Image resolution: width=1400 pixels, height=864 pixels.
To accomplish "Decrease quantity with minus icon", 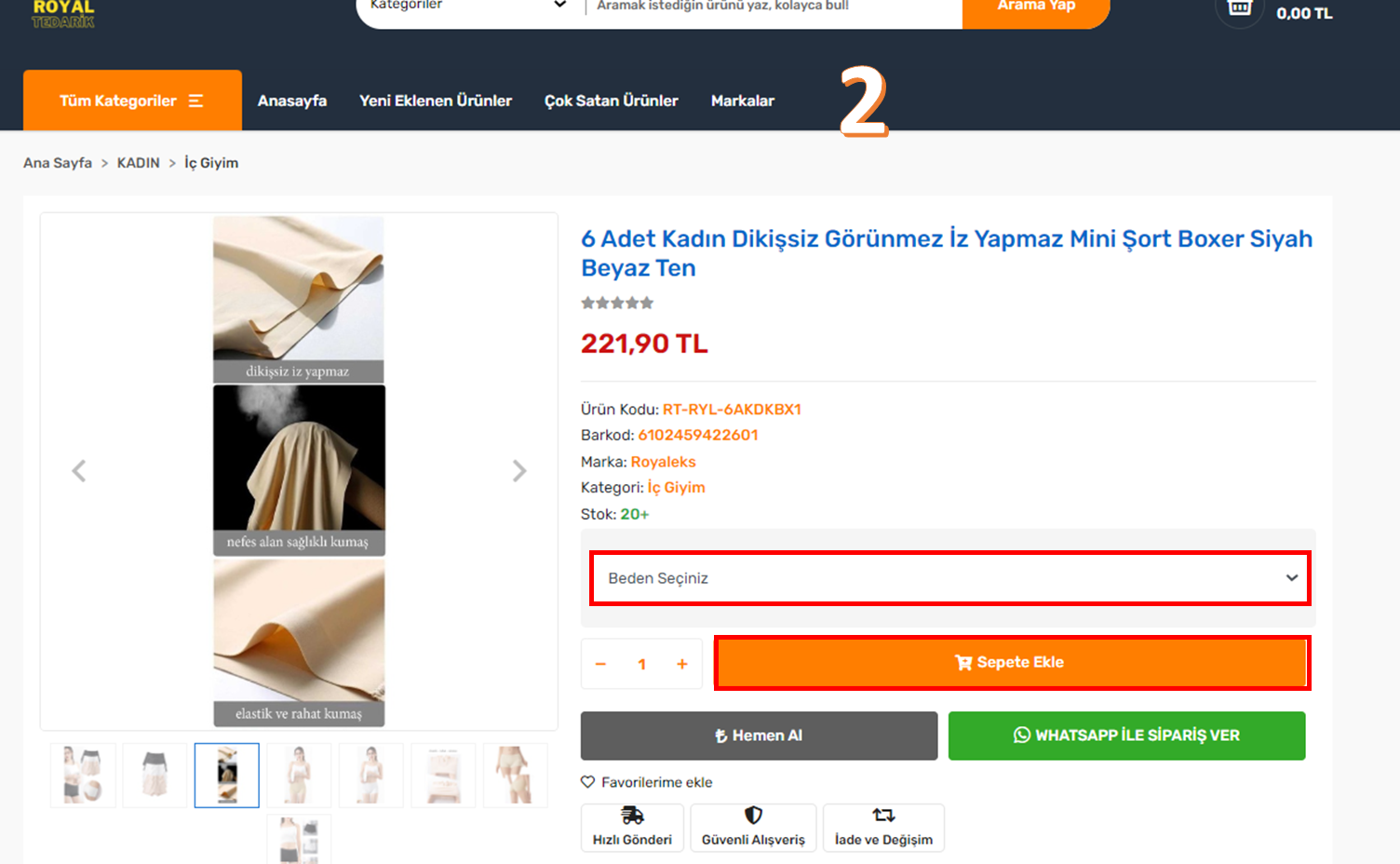I will coord(600,664).
